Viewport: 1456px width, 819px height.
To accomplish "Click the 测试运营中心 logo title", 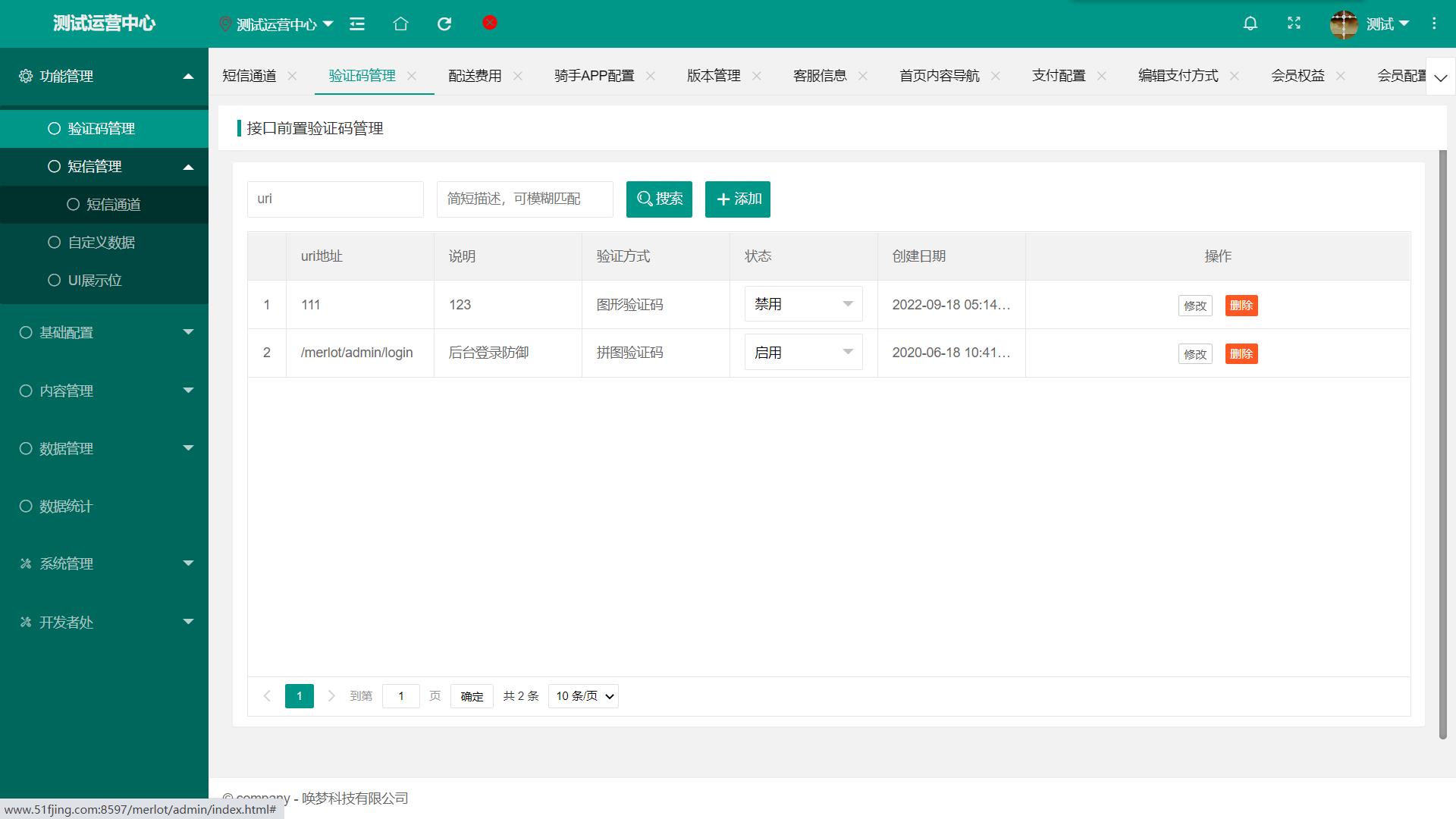I will coord(104,24).
